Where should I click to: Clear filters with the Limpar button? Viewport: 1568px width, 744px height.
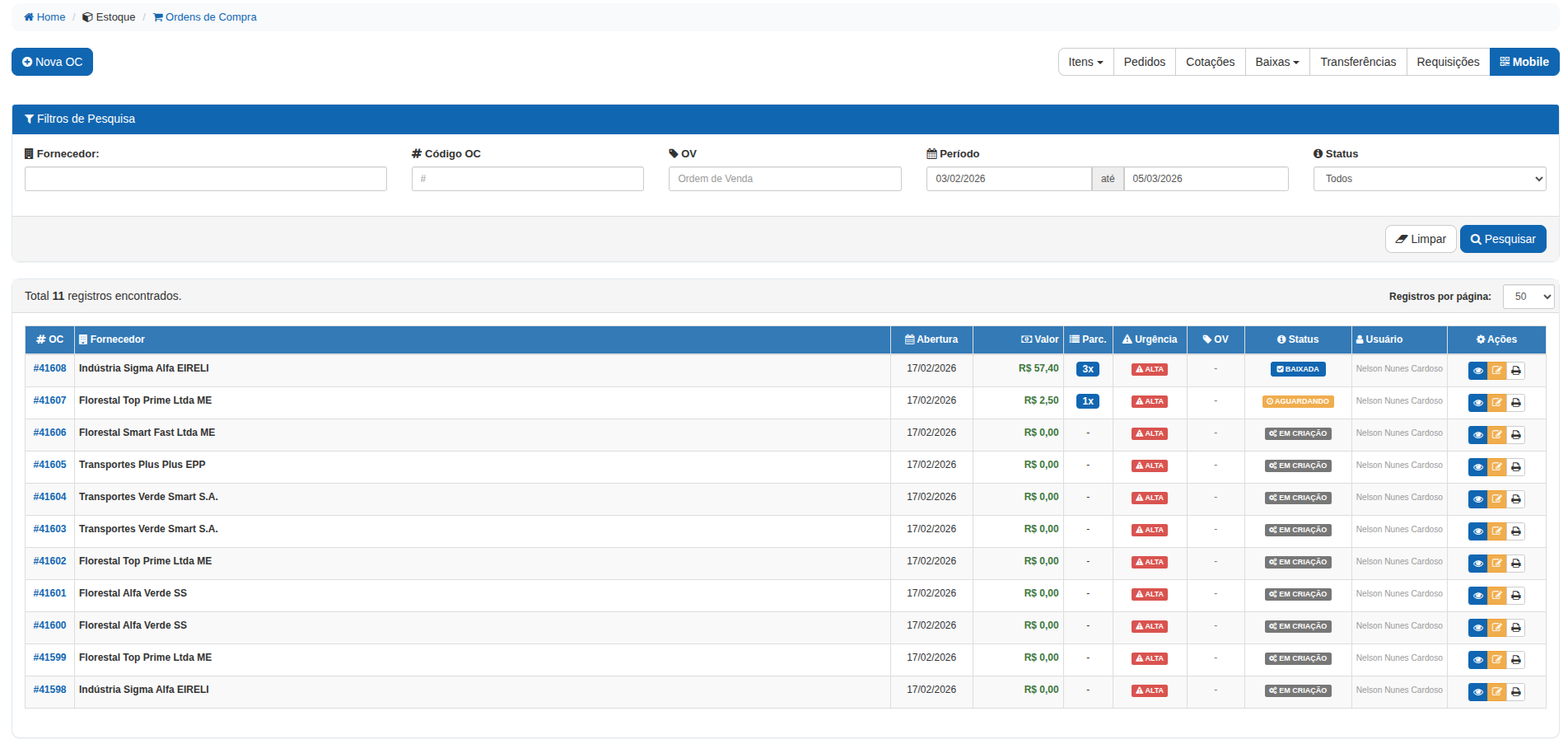(x=1420, y=239)
